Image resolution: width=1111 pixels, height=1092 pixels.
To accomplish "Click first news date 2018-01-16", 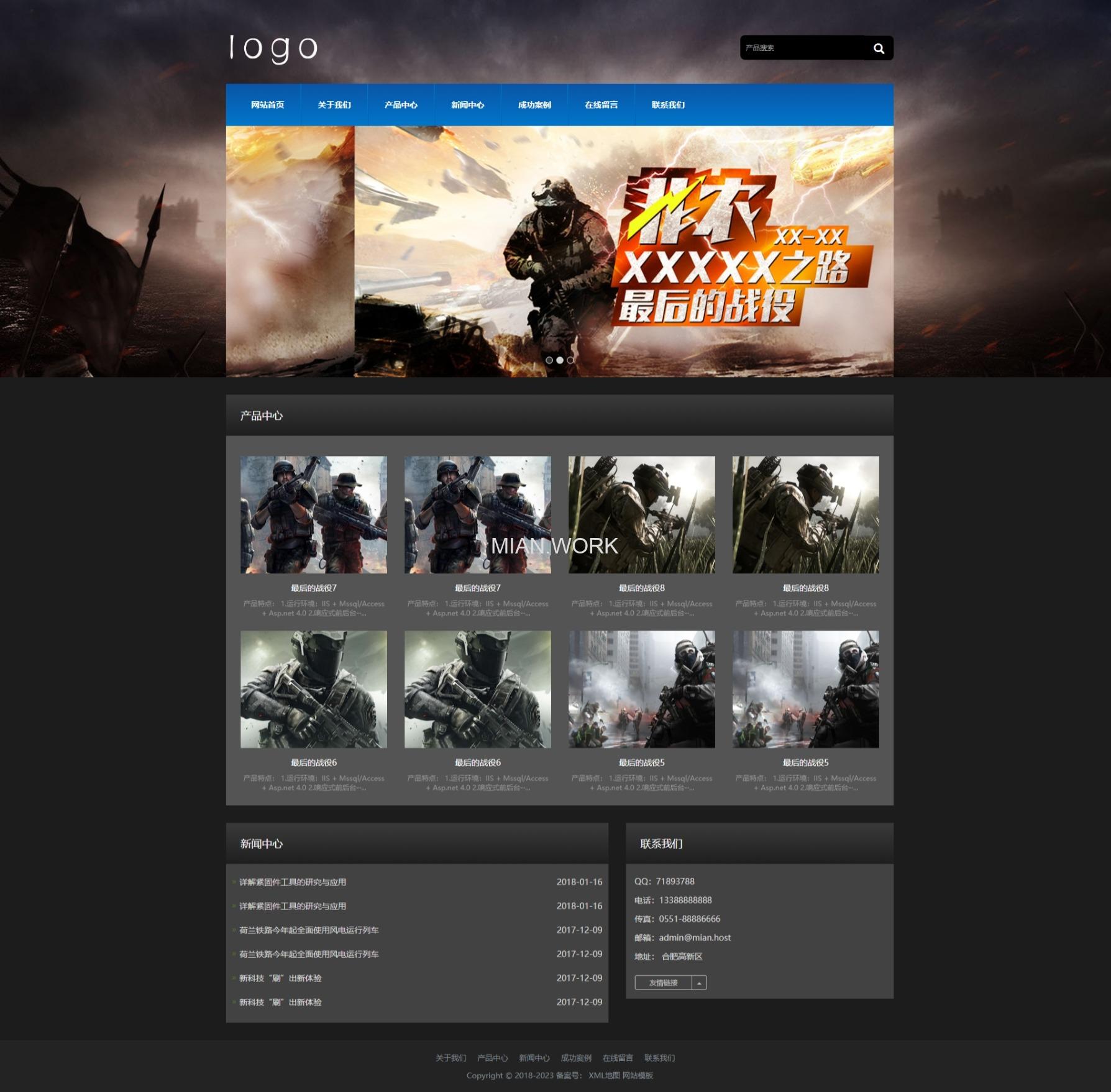I will [x=579, y=882].
